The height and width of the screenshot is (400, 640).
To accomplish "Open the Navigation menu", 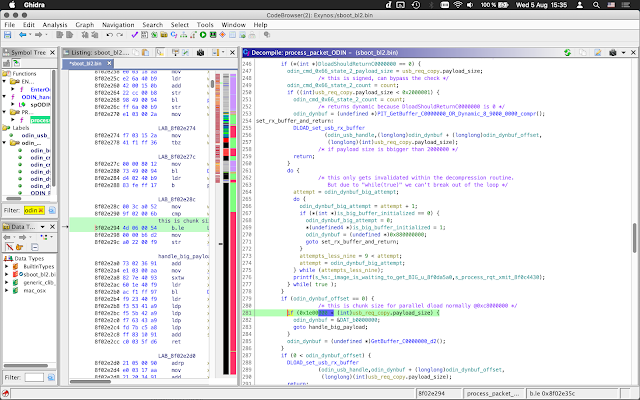I will [118, 25].
